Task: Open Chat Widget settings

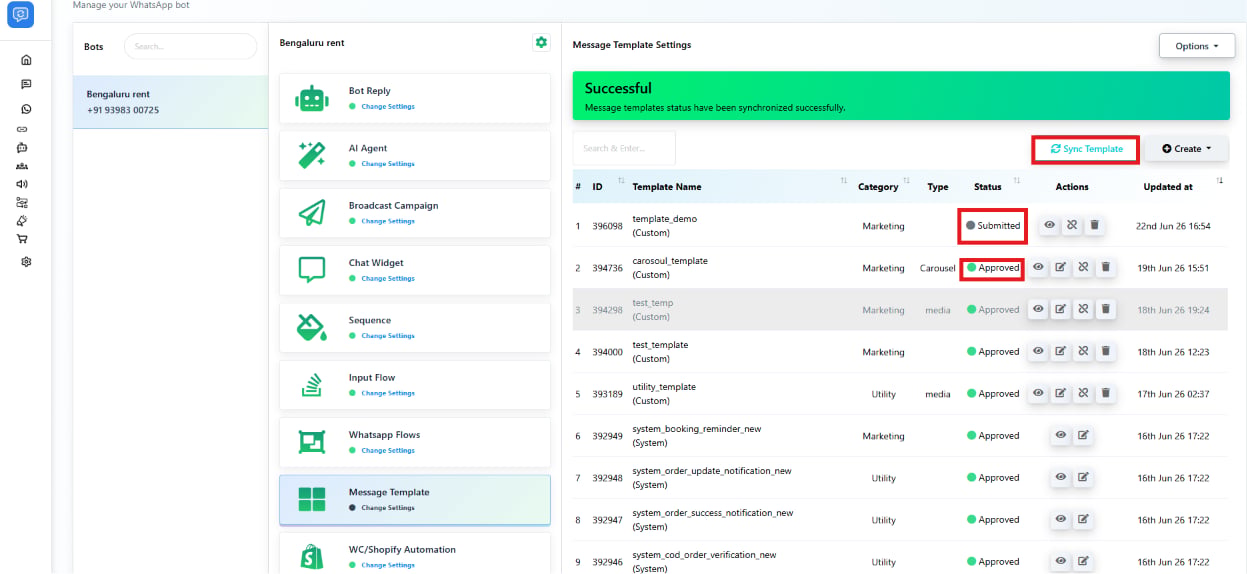Action: pos(415,270)
